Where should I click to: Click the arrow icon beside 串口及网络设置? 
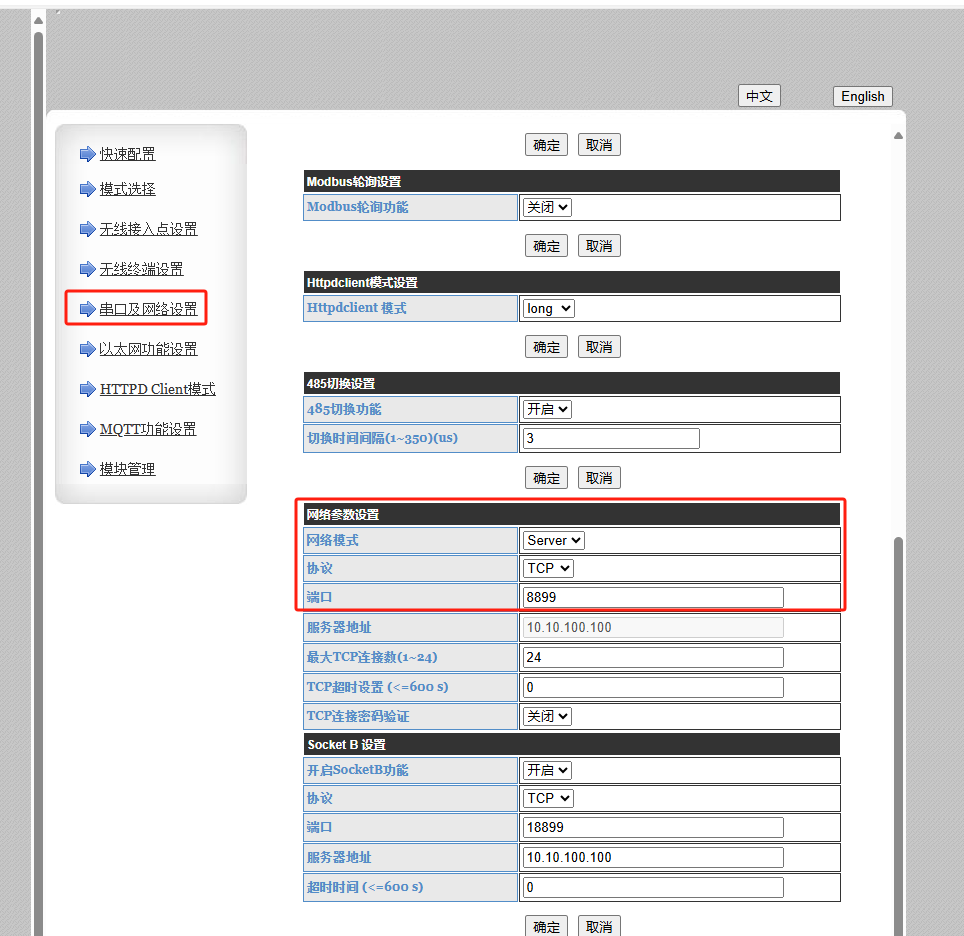point(87,309)
